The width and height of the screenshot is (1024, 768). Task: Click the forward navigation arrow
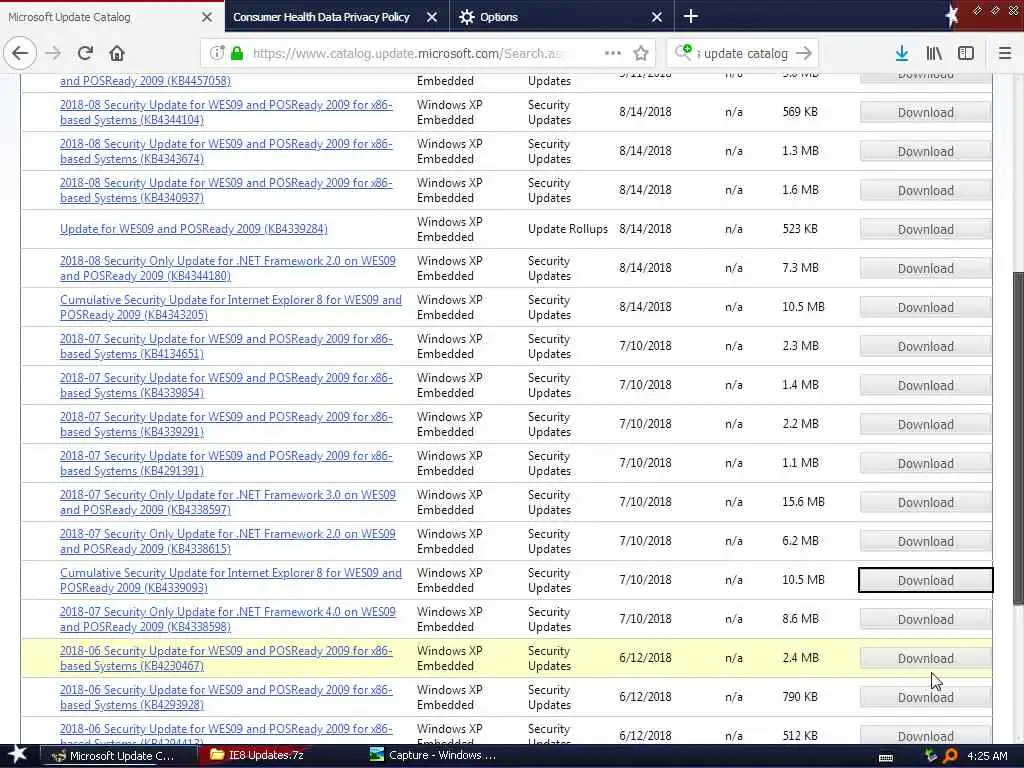(54, 54)
